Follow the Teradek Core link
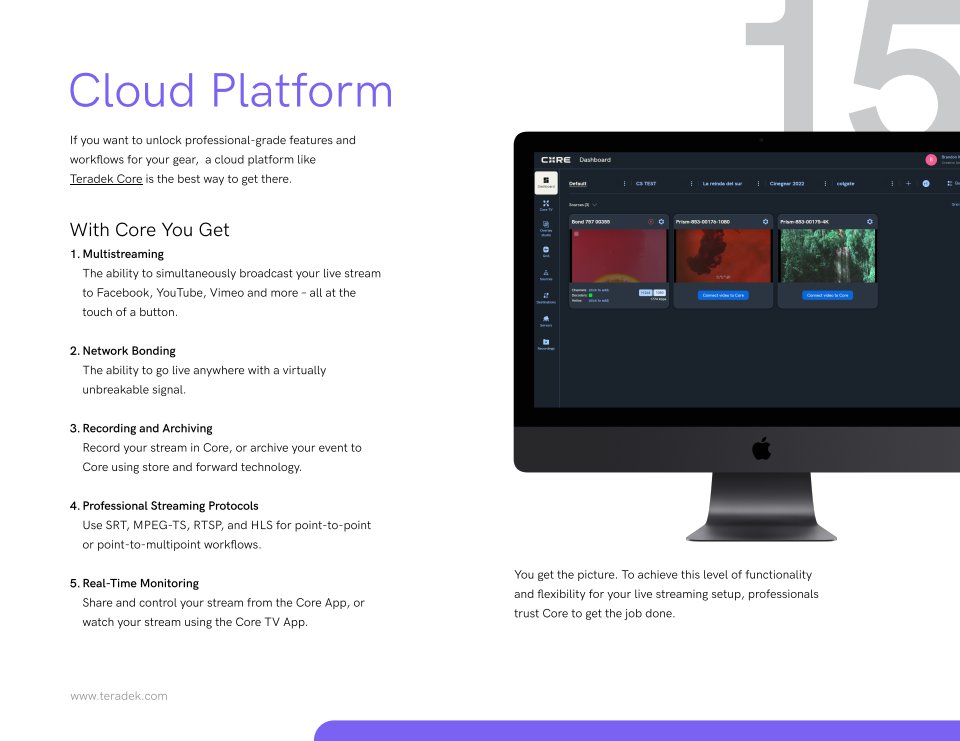This screenshot has width=960, height=741. (x=106, y=180)
